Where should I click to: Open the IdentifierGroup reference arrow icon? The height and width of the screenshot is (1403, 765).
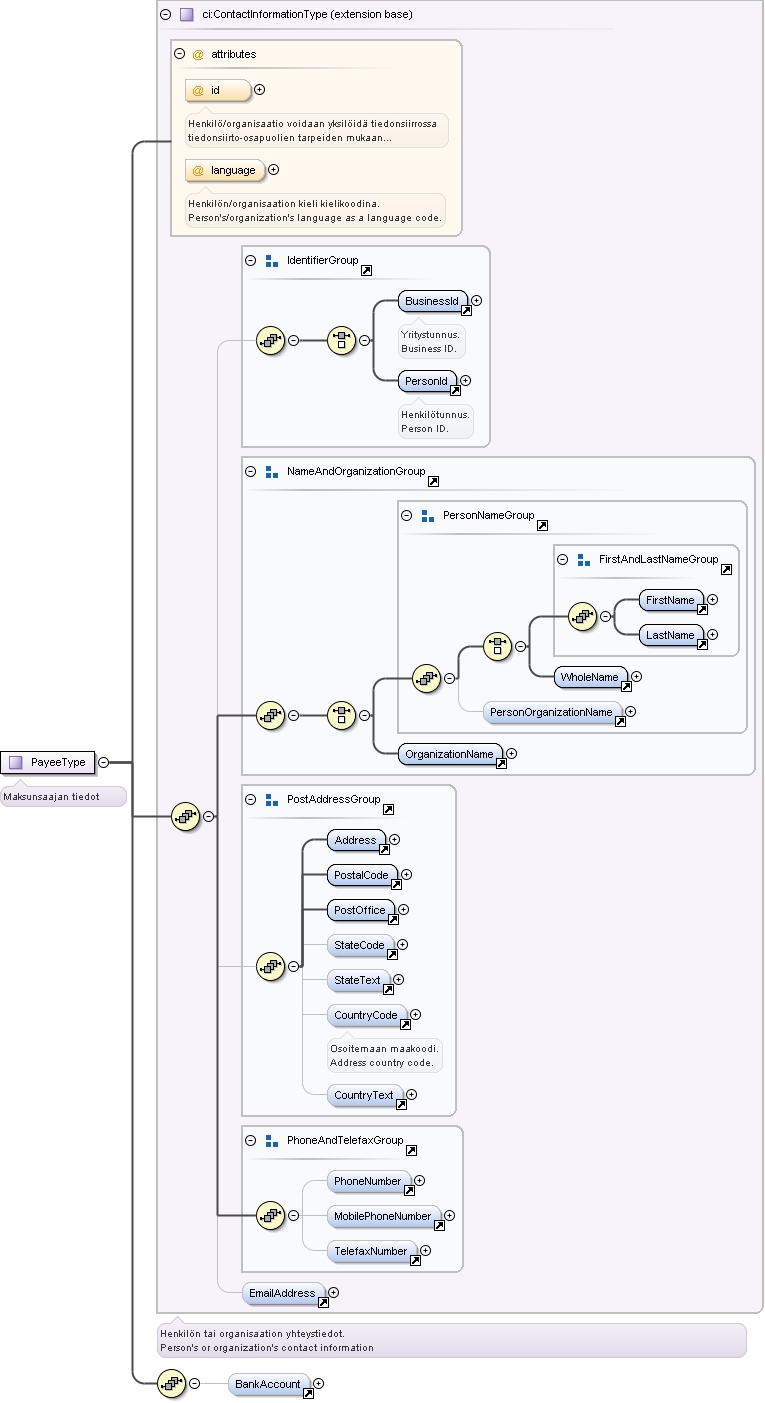(367, 271)
